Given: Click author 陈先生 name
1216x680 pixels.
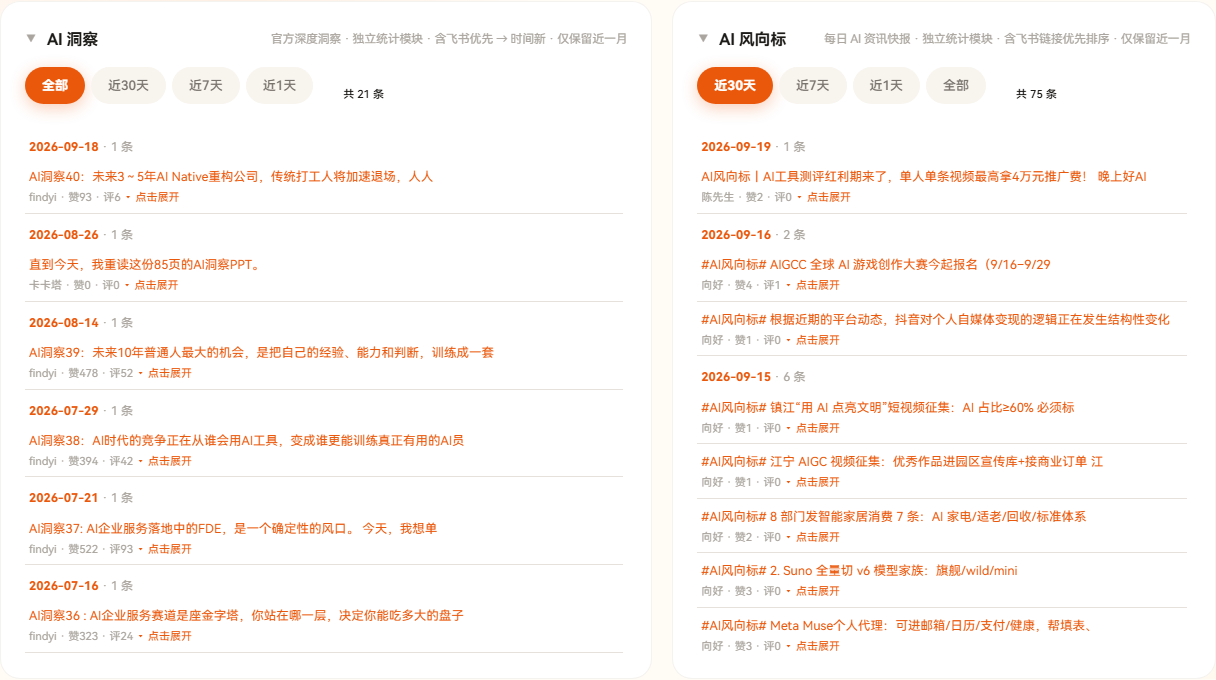Looking at the screenshot, I should click(x=717, y=197).
